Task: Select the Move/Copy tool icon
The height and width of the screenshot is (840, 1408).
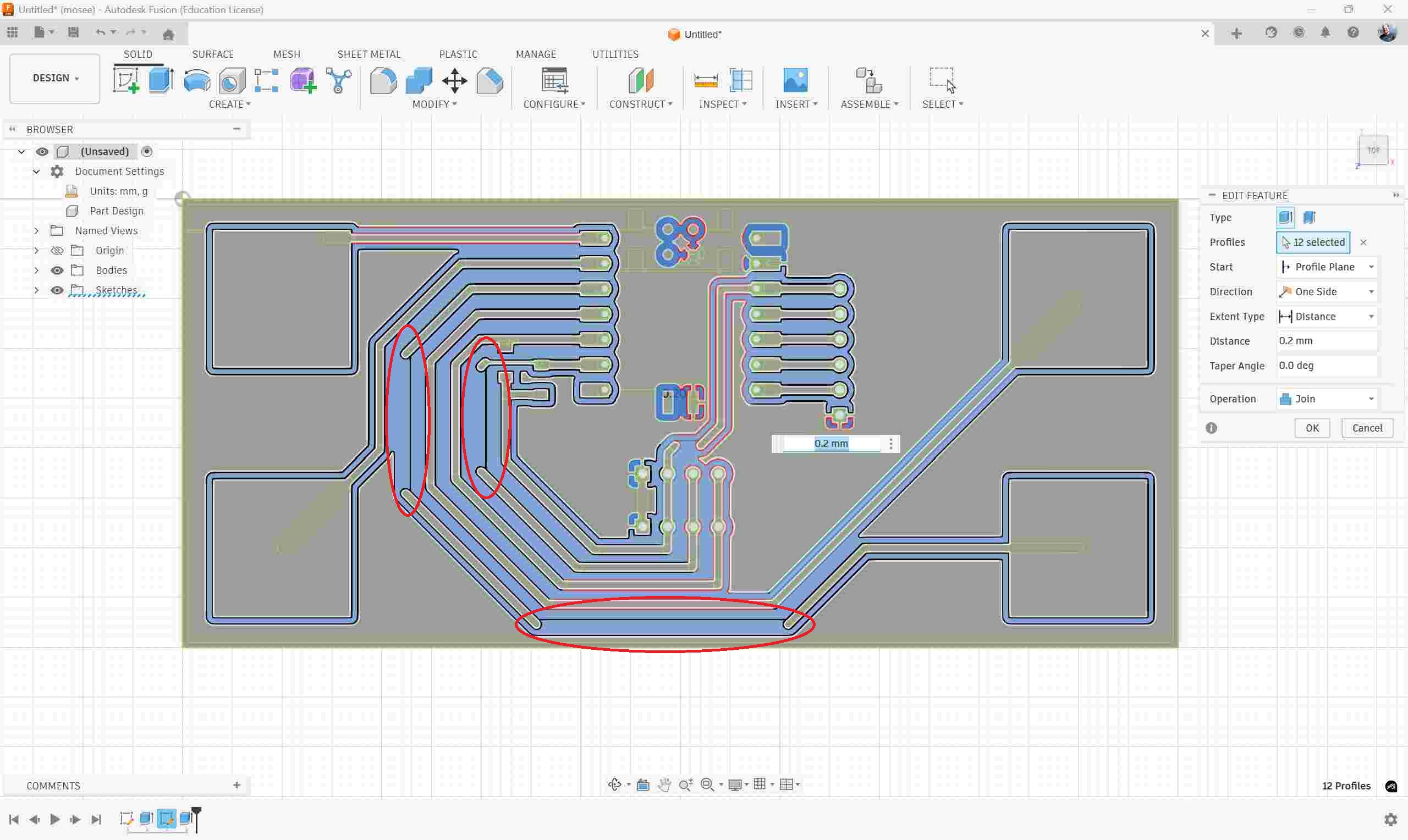Action: [x=455, y=80]
